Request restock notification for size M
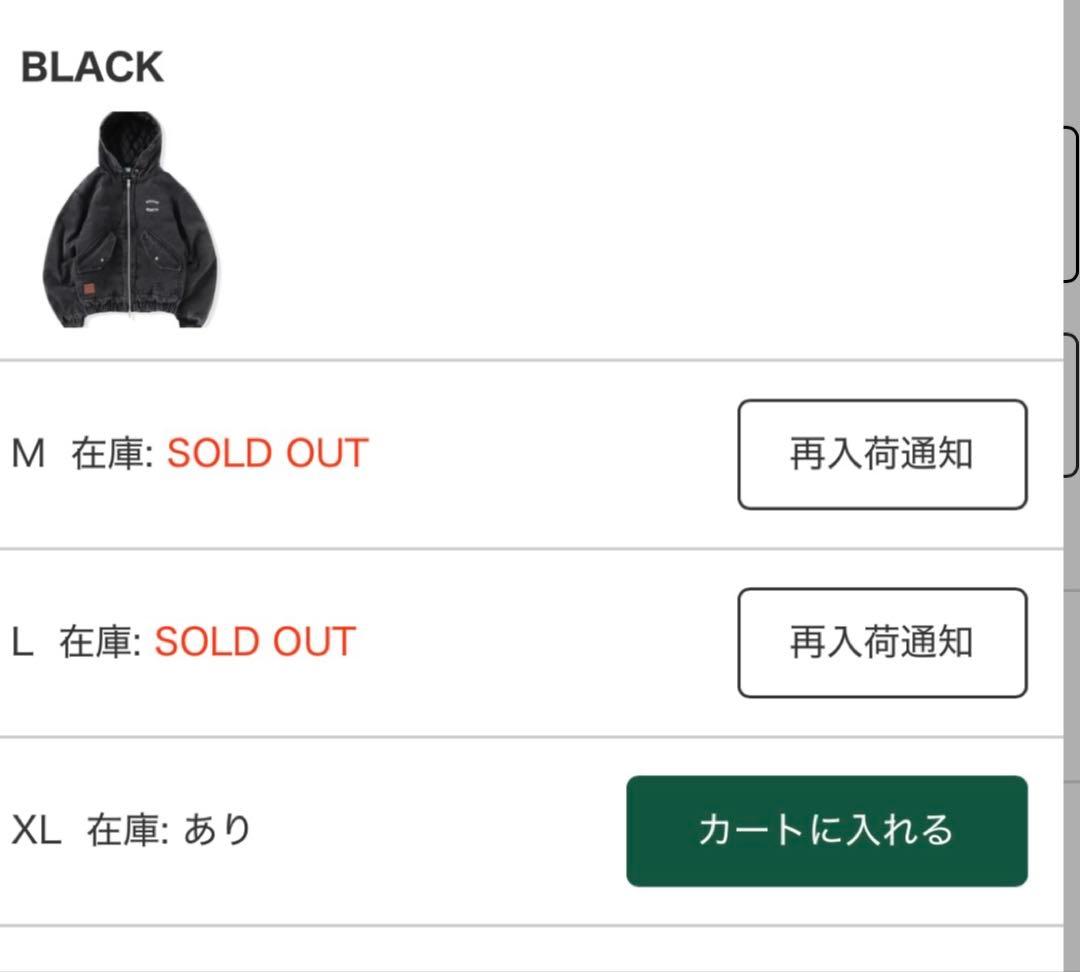1080x972 pixels. tap(882, 454)
